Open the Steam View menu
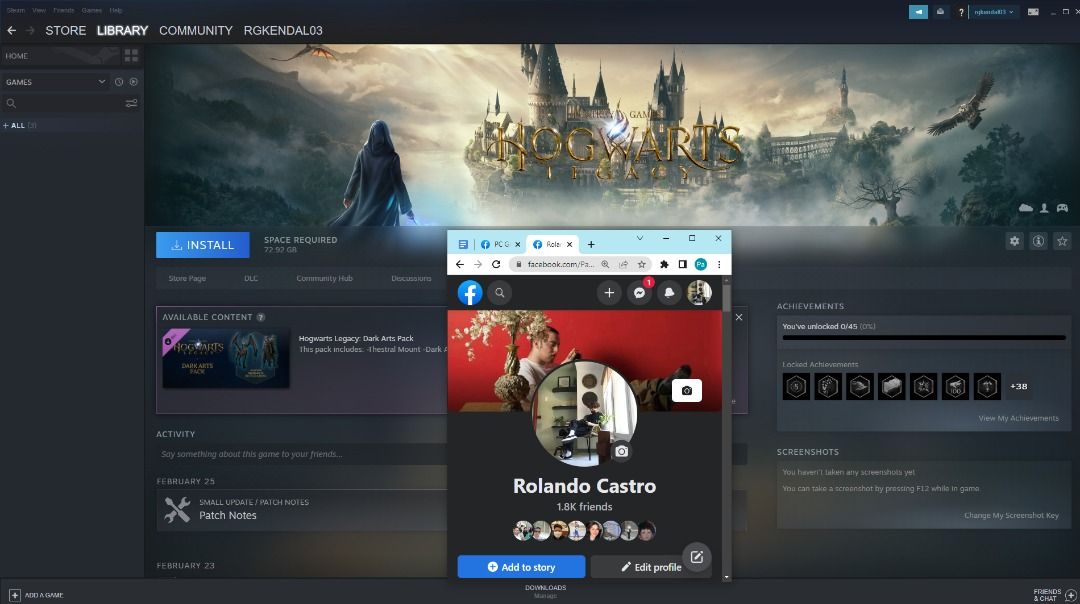The image size is (1080, 604). pyautogui.click(x=38, y=10)
